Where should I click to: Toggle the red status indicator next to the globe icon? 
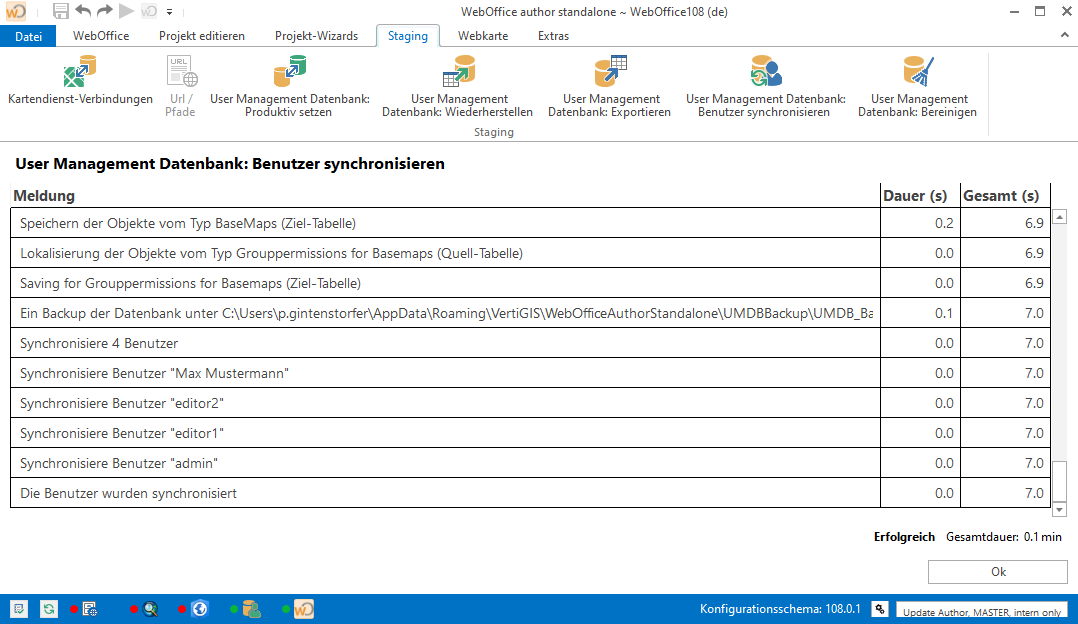[181, 608]
